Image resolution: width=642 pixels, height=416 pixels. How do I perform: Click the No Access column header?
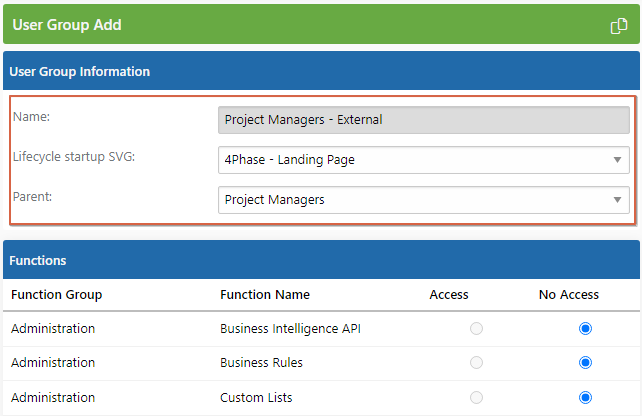(x=569, y=295)
